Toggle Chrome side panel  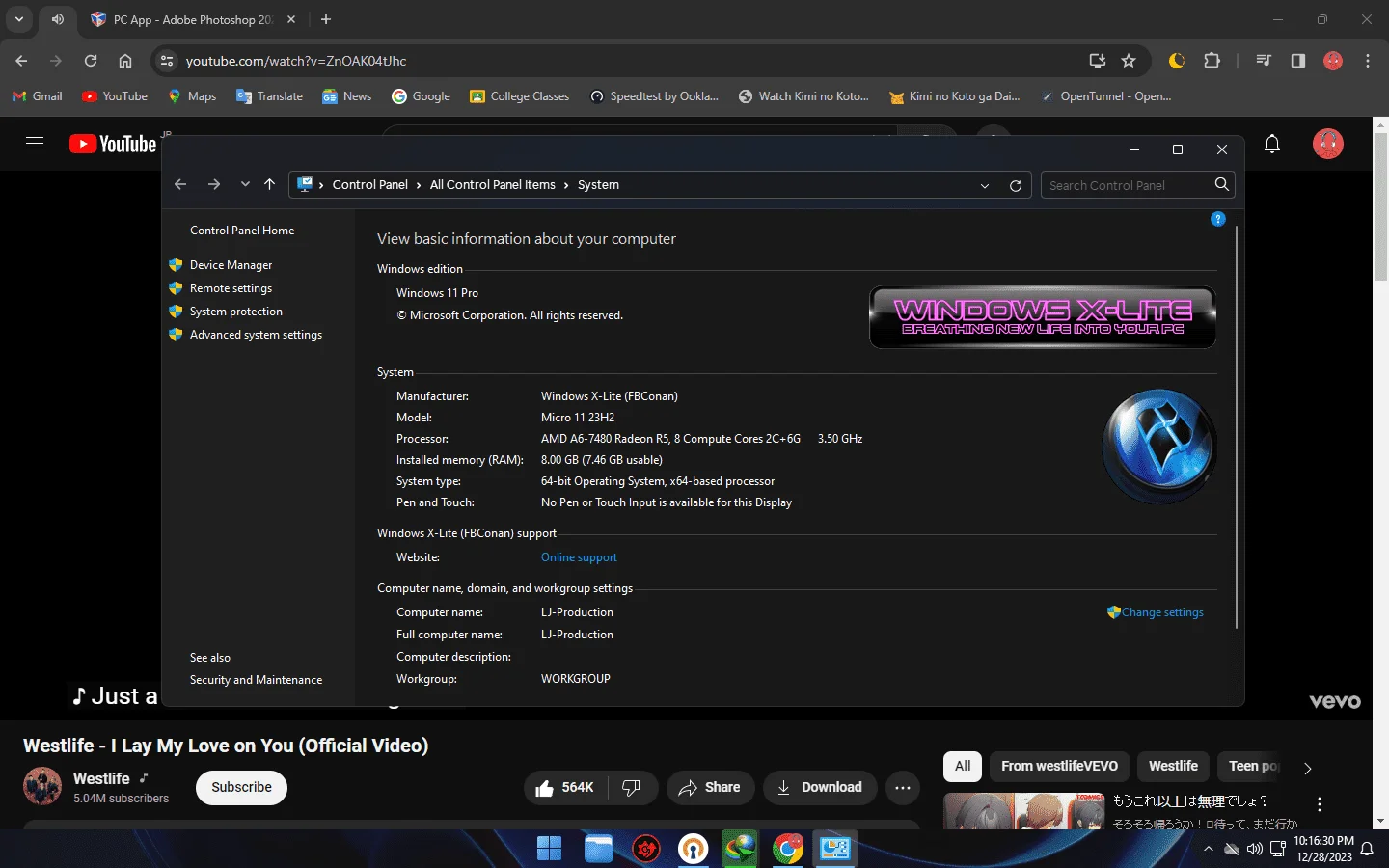tap(1298, 61)
